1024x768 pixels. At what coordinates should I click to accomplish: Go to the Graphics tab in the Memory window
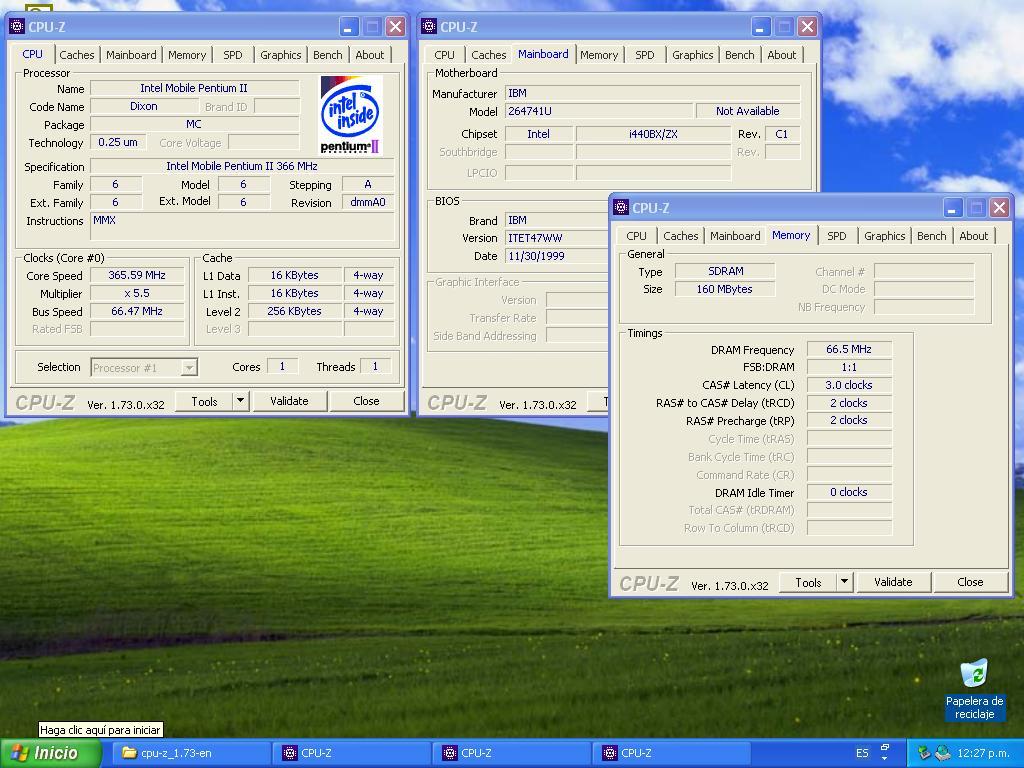(x=885, y=236)
